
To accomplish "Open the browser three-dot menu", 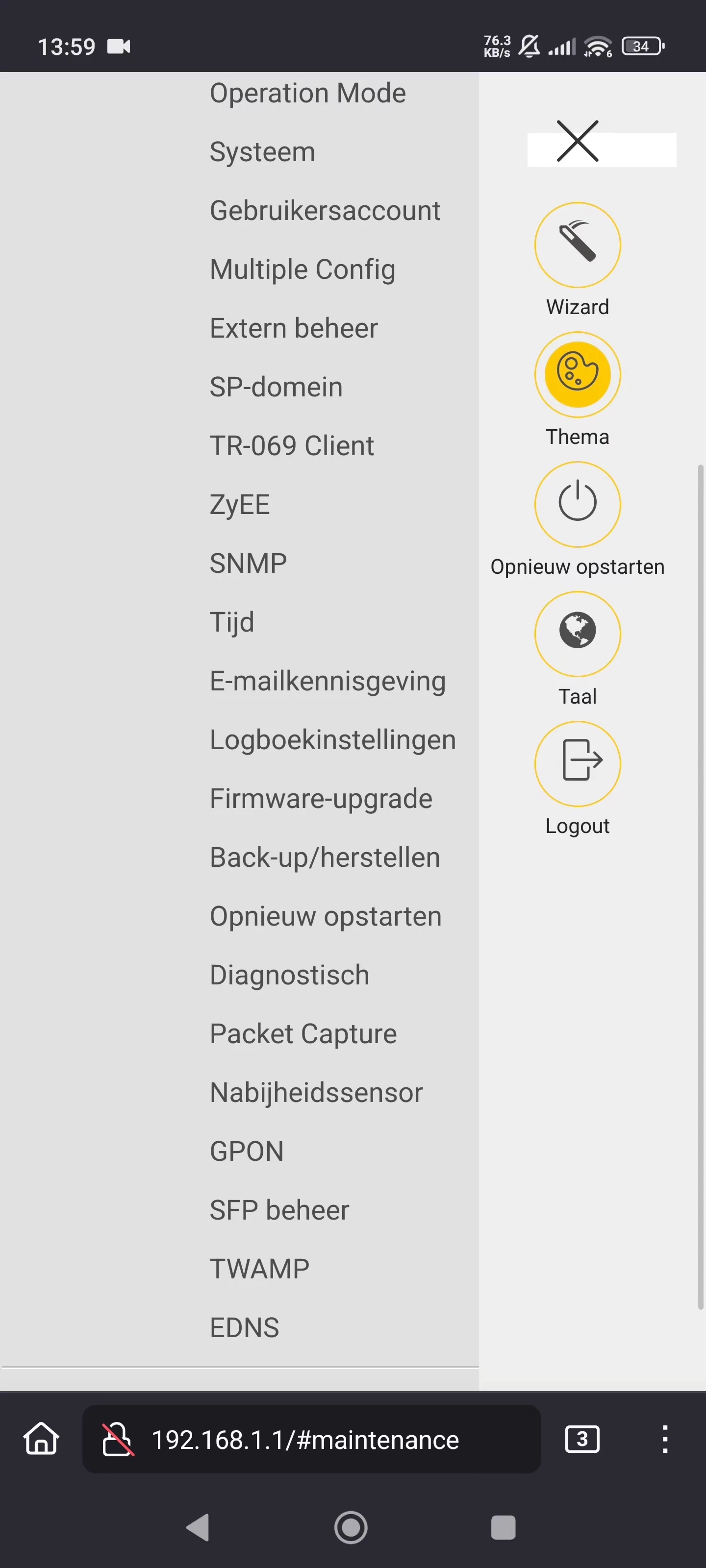I will click(665, 1439).
